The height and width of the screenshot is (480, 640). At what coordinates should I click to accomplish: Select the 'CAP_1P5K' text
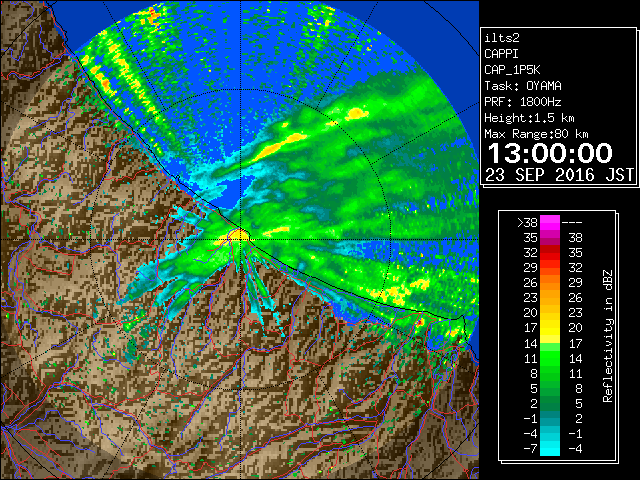[512, 70]
